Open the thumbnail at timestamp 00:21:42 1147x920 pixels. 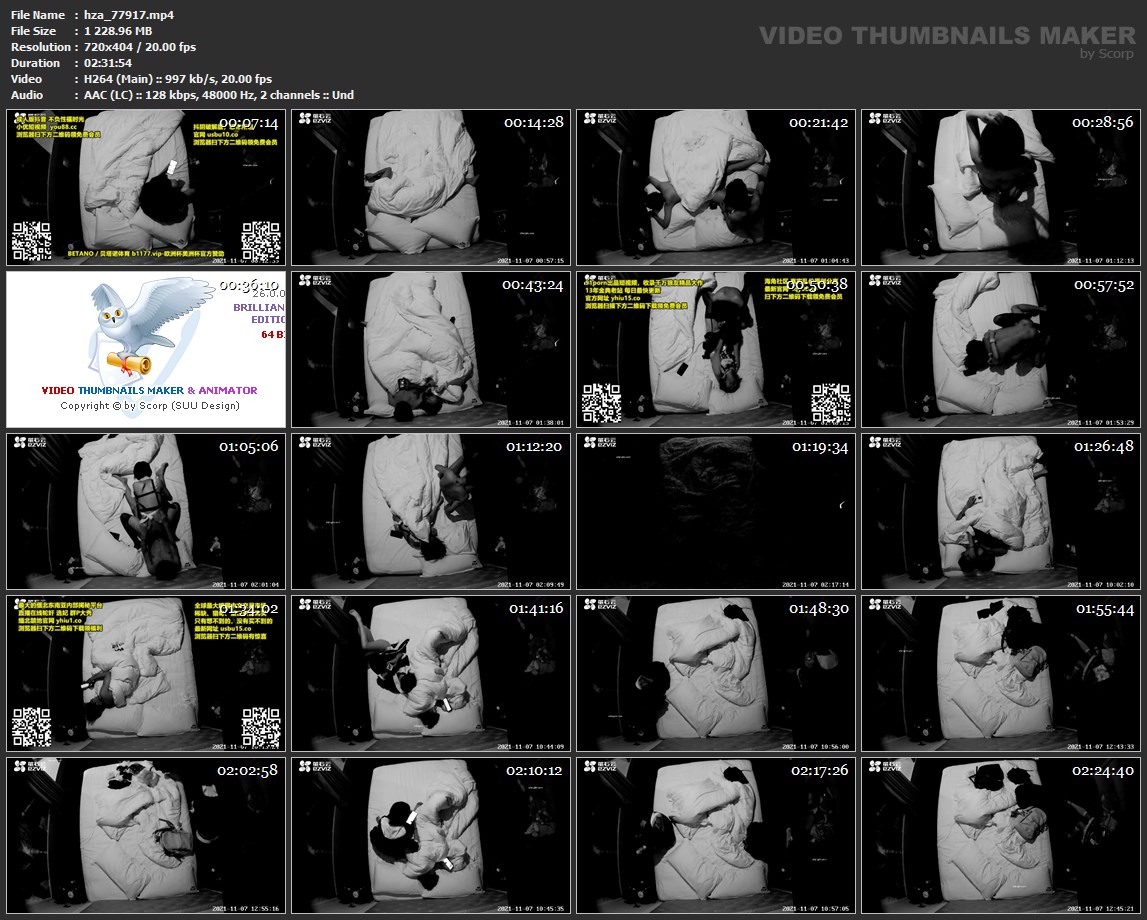coord(715,188)
